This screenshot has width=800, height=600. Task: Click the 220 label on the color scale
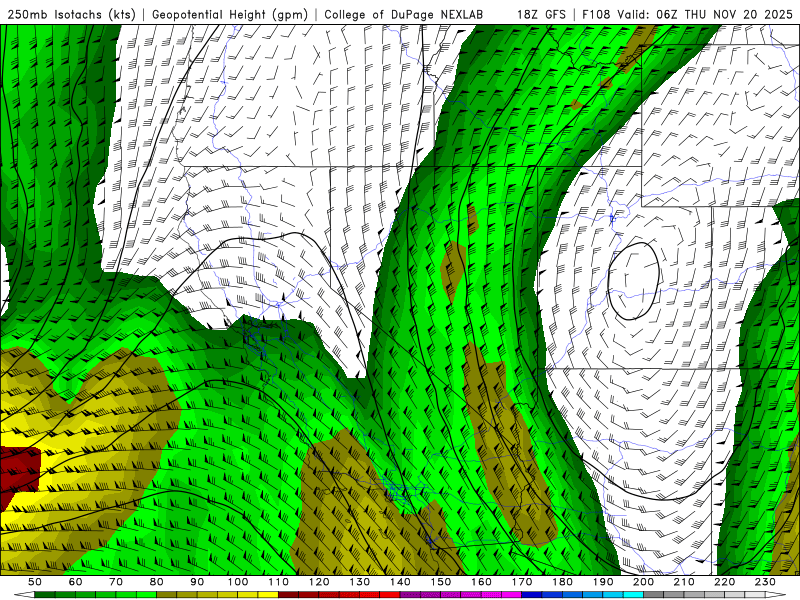click(x=724, y=582)
